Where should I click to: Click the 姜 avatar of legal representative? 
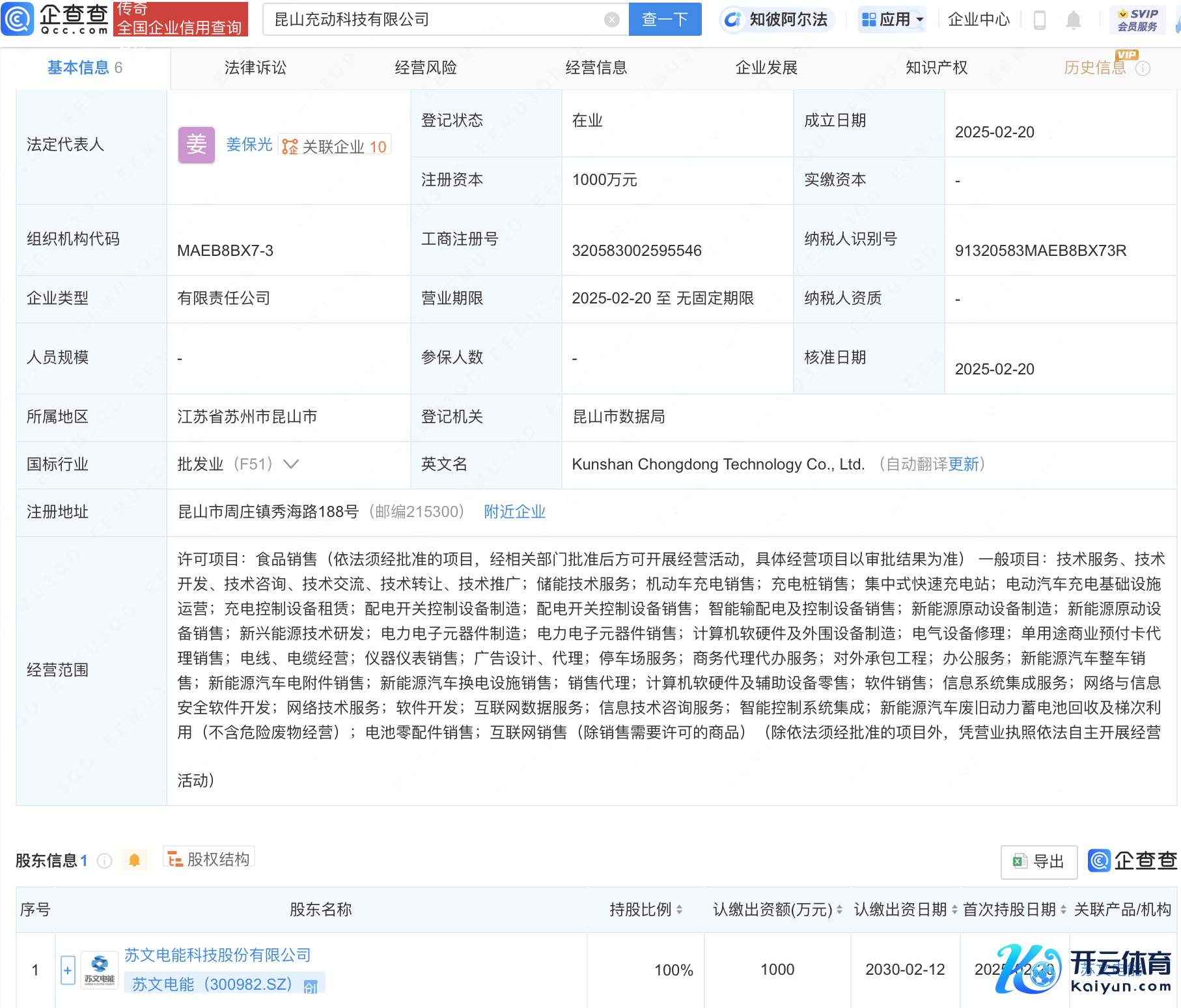tap(196, 145)
